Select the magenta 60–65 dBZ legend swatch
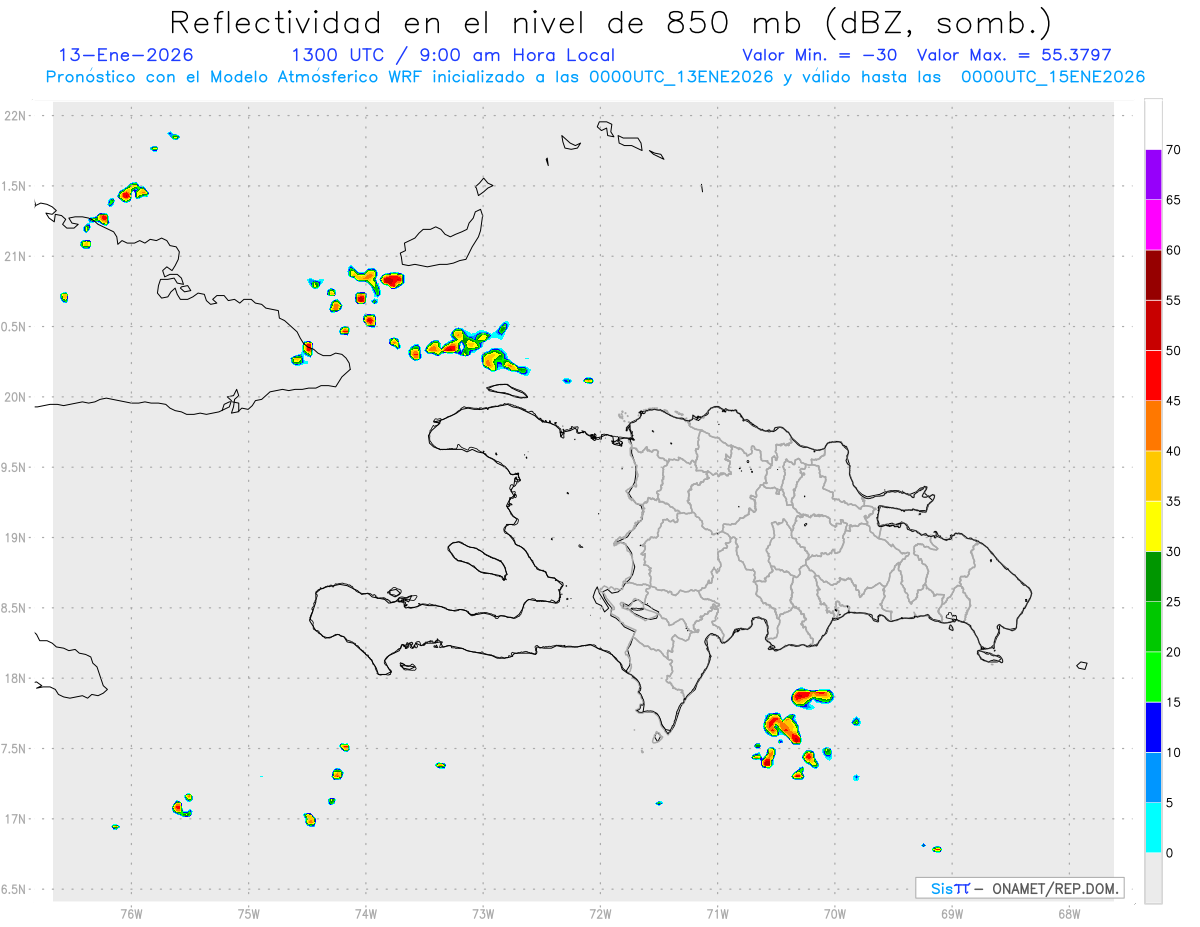 (1153, 225)
